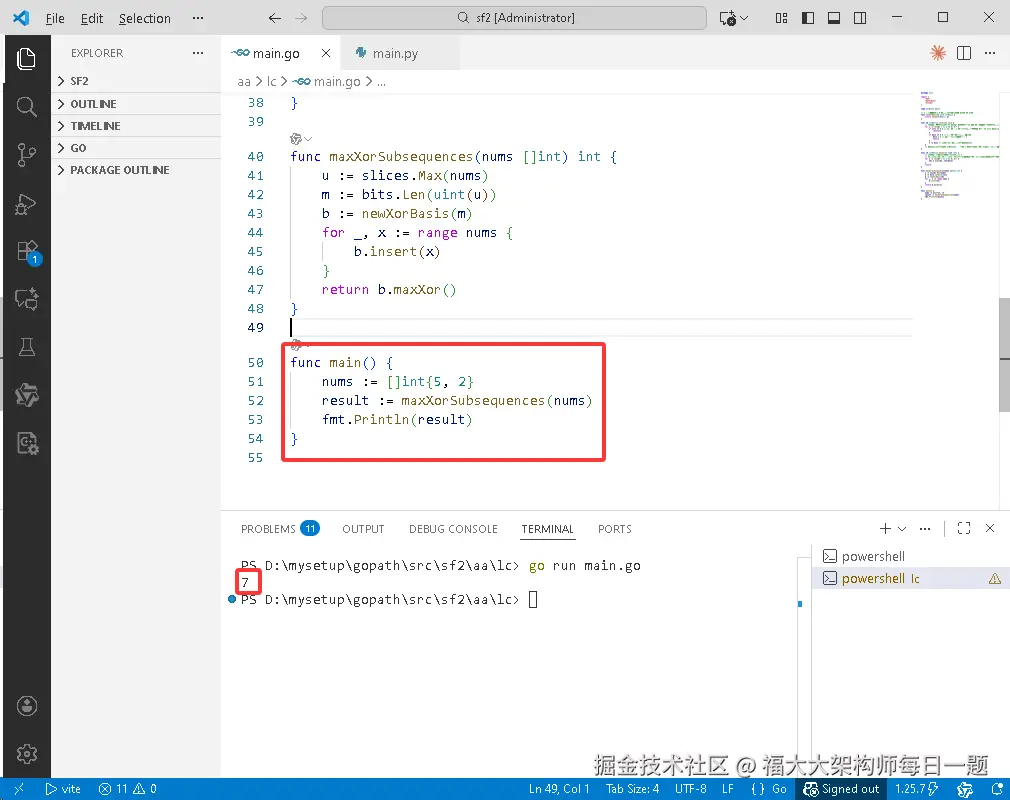Click the notifications bell in status bar
The height and width of the screenshot is (800, 1010).
pos(996,788)
